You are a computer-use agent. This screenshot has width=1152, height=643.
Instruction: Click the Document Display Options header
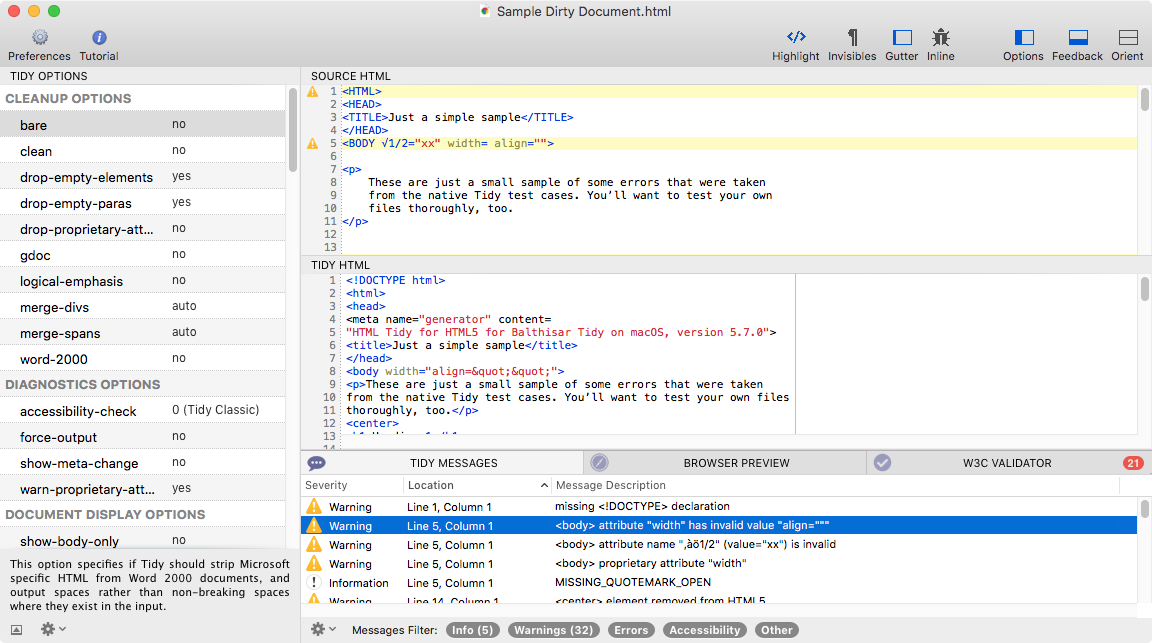tap(105, 514)
